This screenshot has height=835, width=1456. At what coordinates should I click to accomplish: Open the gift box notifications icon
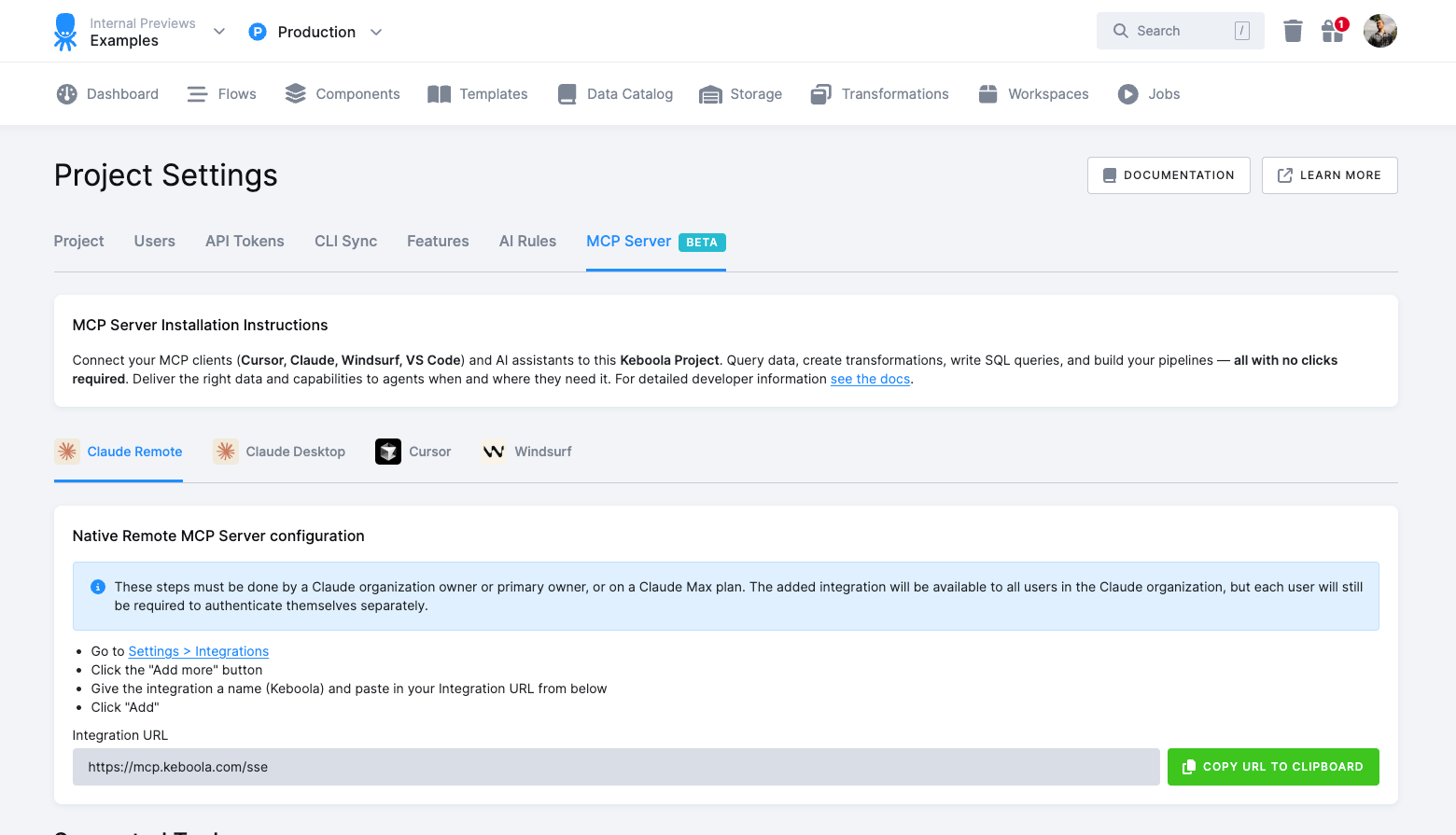click(1333, 31)
